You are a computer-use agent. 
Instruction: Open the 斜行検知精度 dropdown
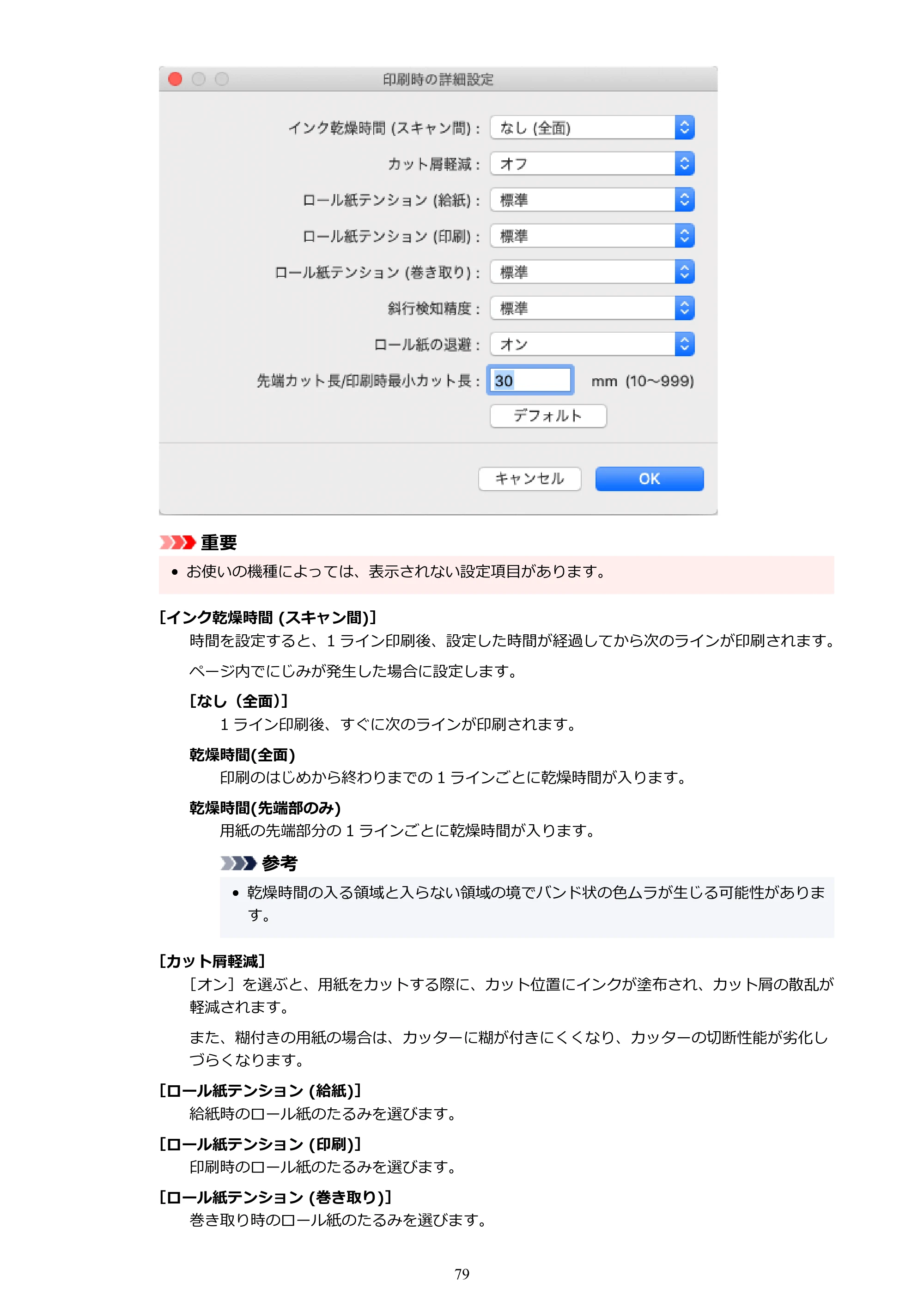[x=591, y=308]
